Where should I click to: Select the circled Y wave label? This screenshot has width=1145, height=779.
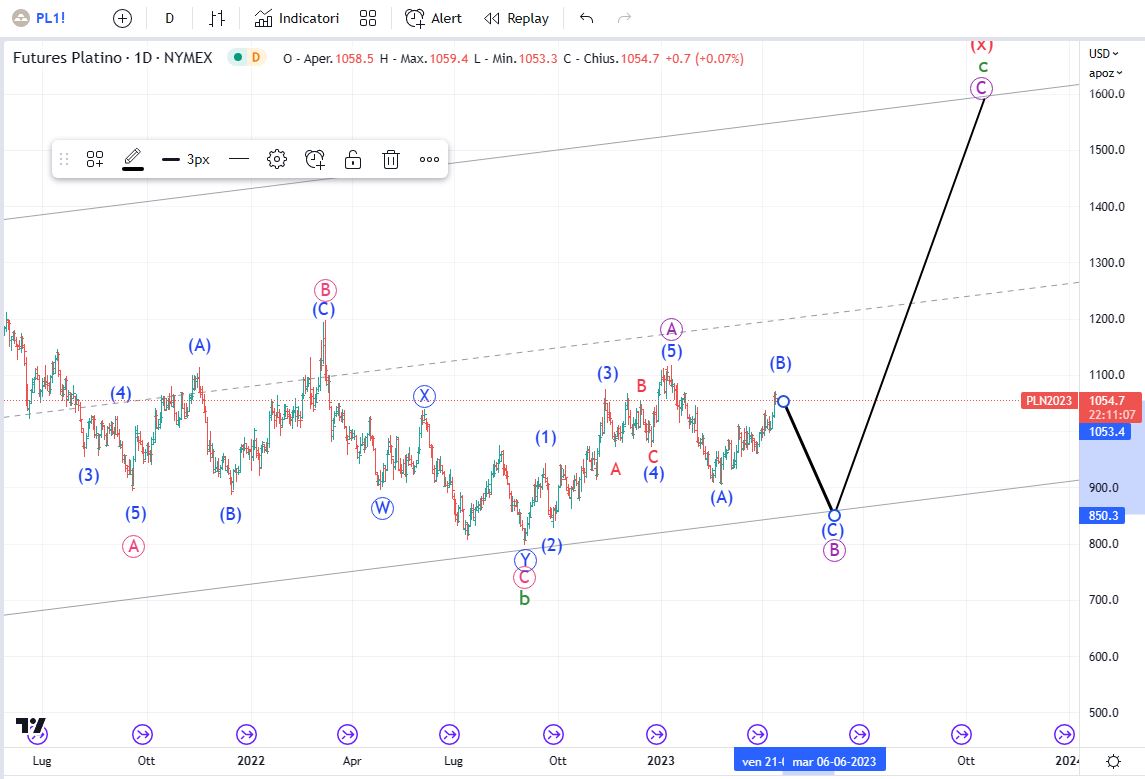(x=525, y=560)
